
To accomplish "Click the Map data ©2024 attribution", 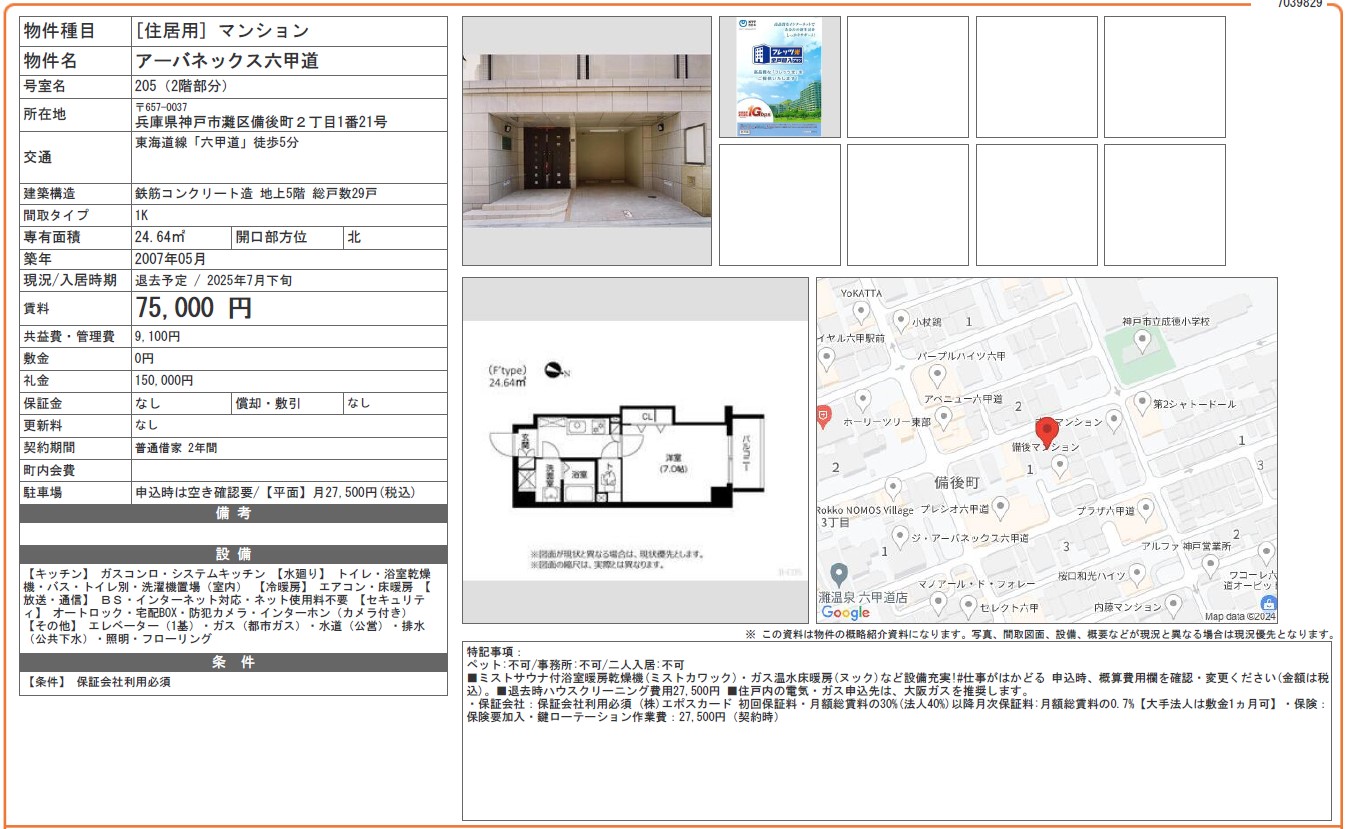I will [1240, 616].
